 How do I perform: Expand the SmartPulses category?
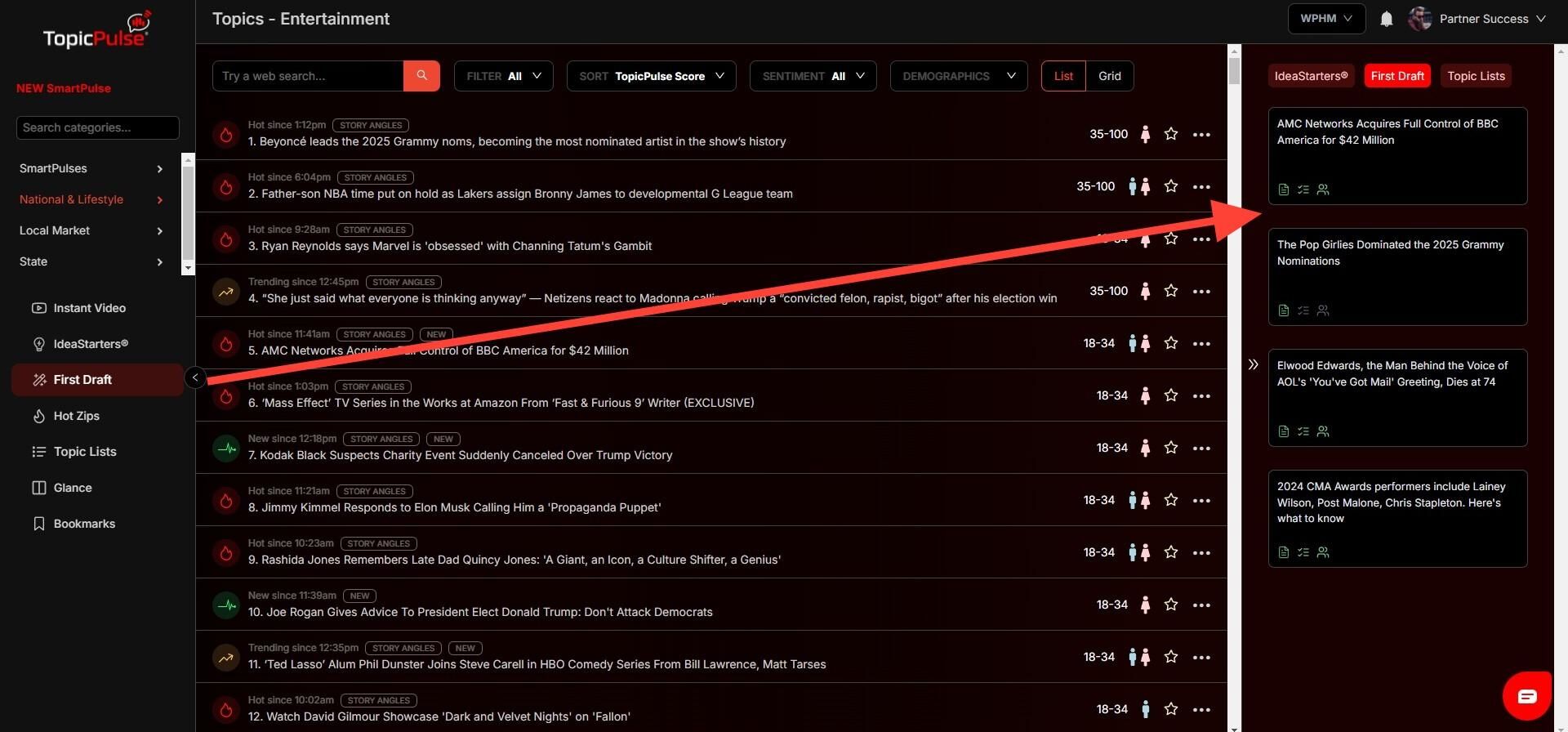click(91, 168)
